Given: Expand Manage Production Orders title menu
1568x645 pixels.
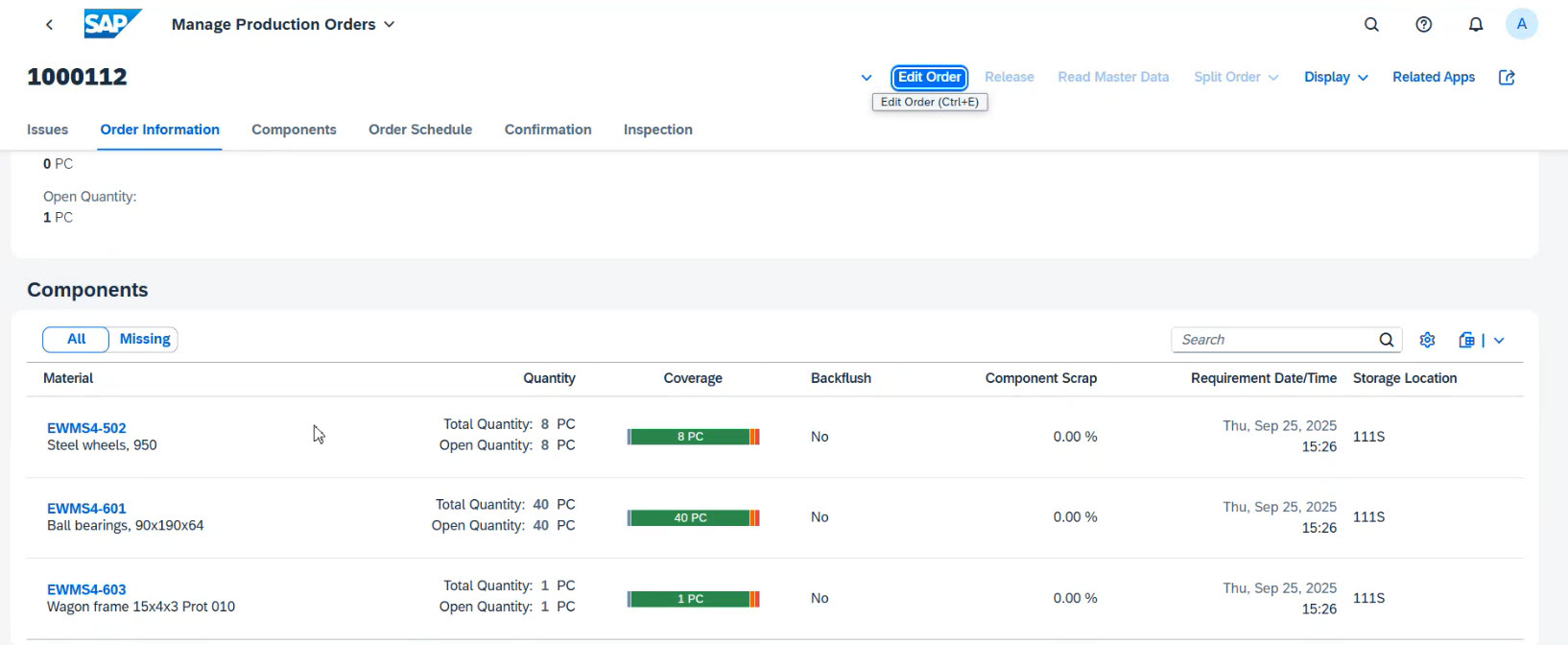Looking at the screenshot, I should pos(389,25).
